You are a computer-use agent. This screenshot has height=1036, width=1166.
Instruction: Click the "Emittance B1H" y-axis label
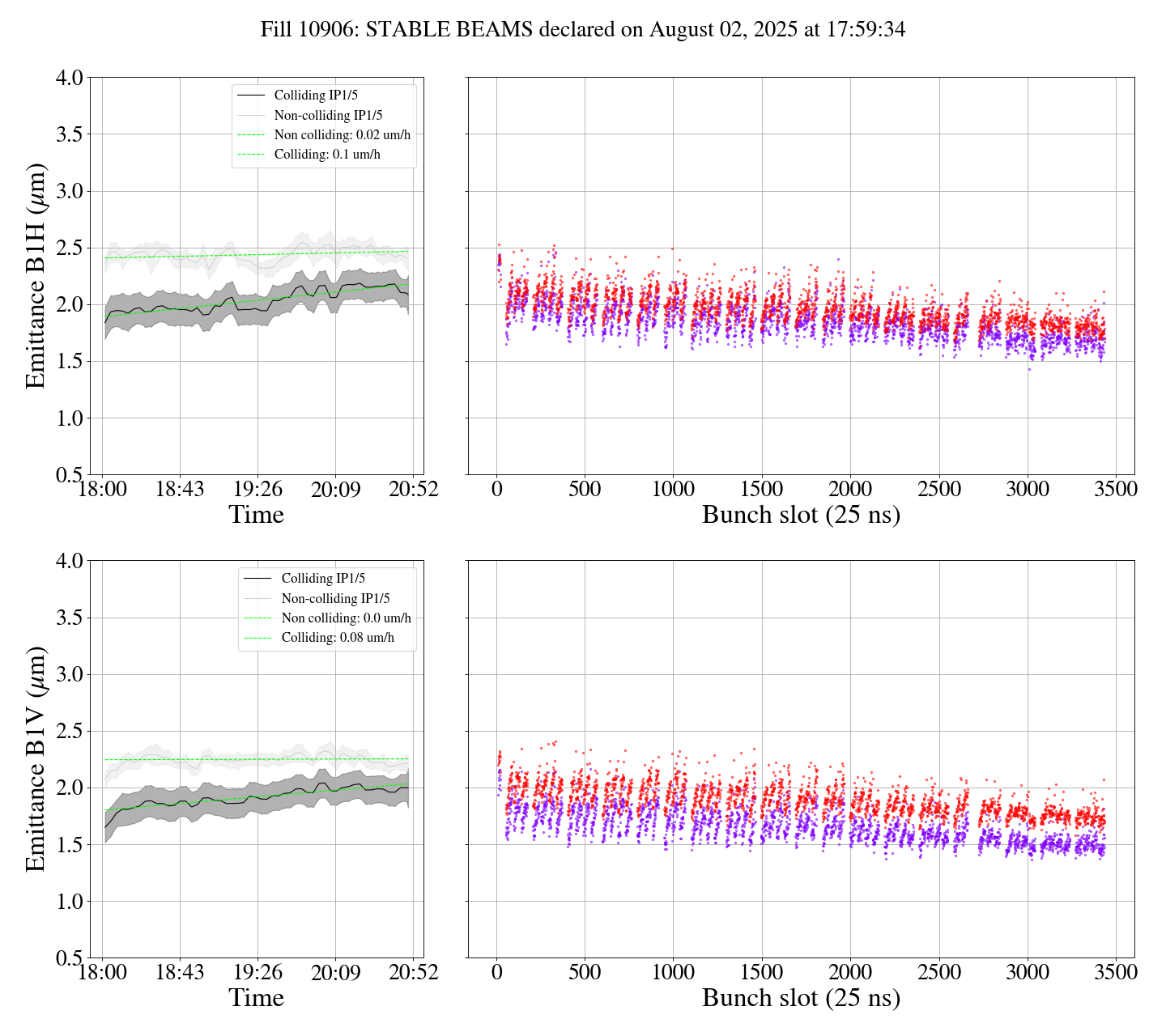point(36,276)
